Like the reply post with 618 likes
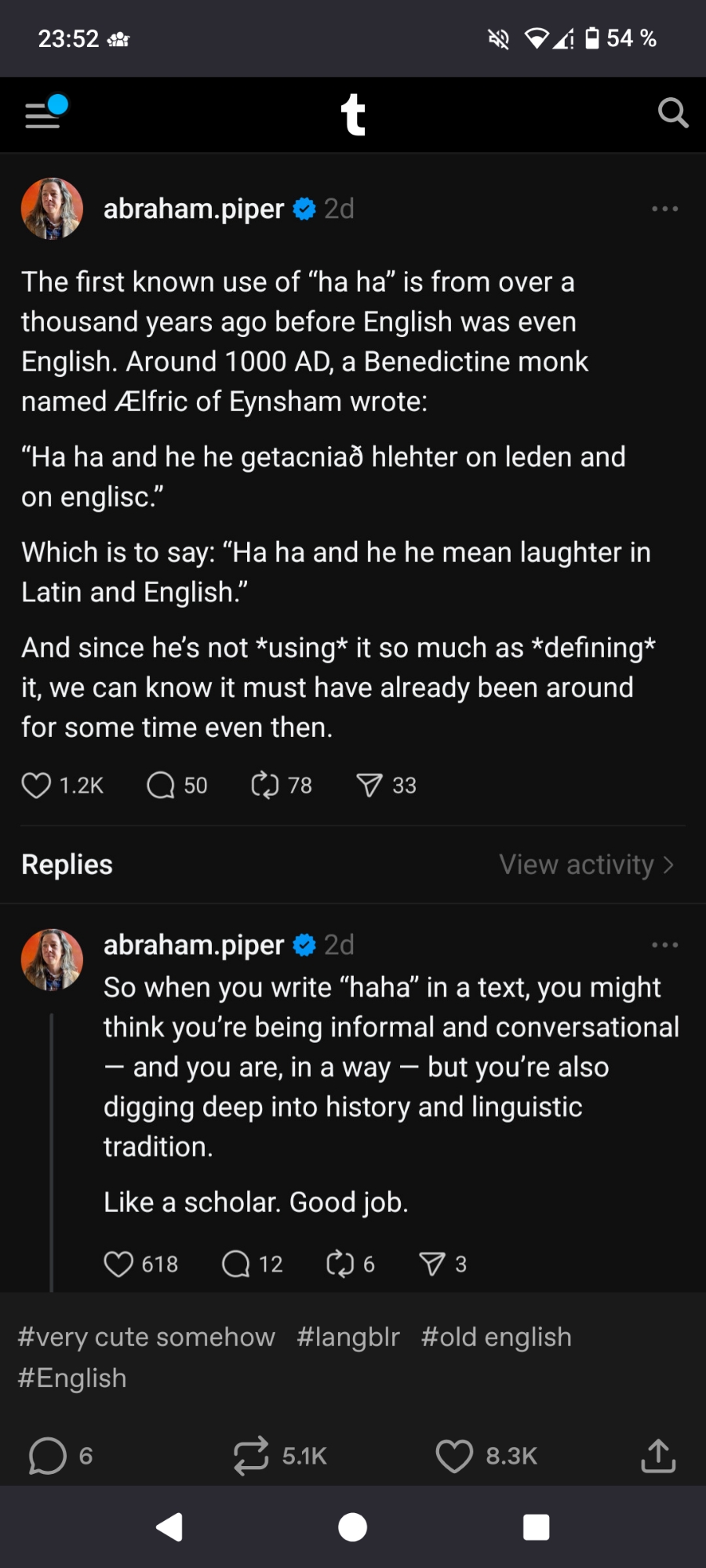 click(118, 1264)
